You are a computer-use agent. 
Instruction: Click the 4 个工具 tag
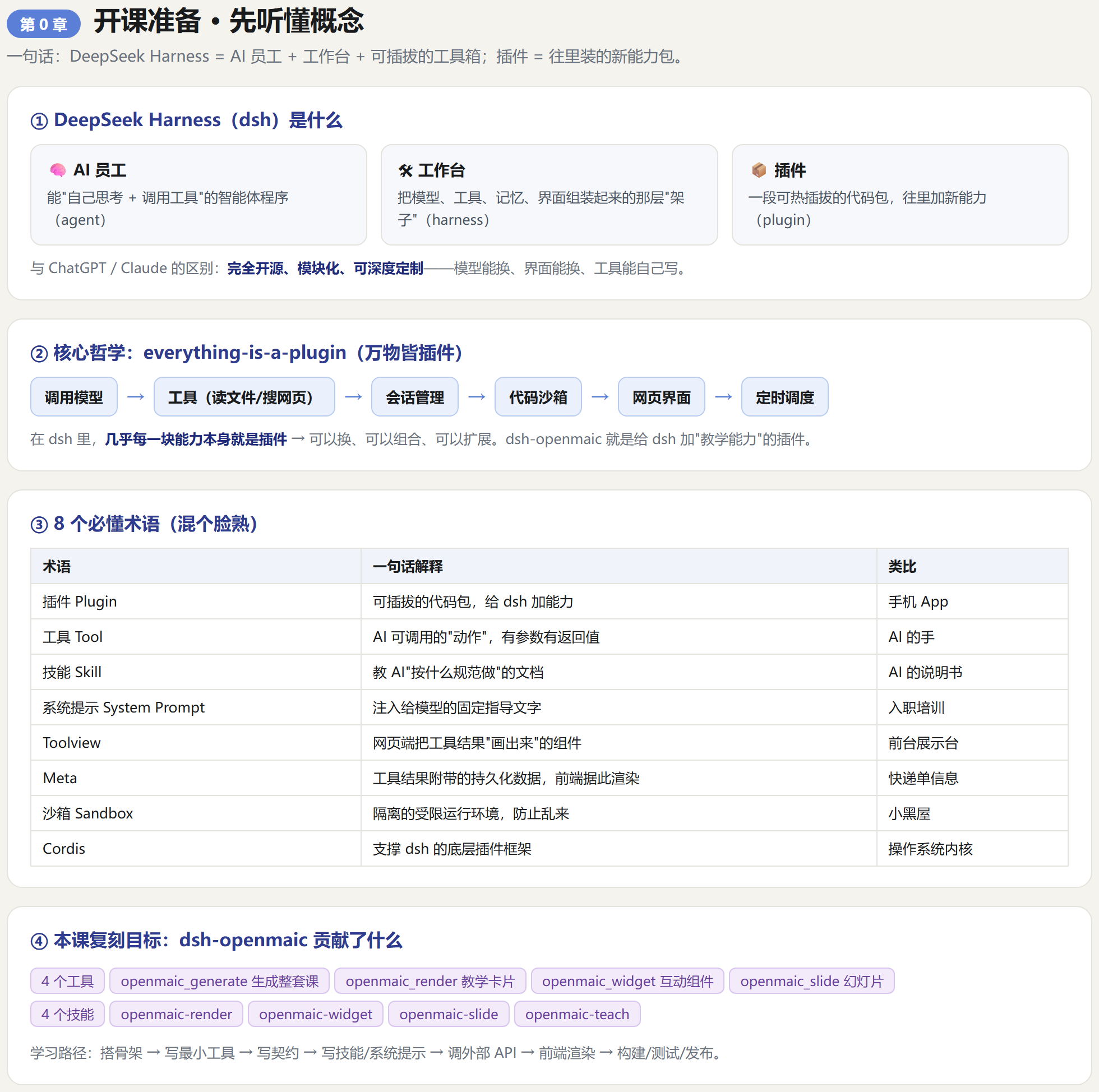point(68,981)
